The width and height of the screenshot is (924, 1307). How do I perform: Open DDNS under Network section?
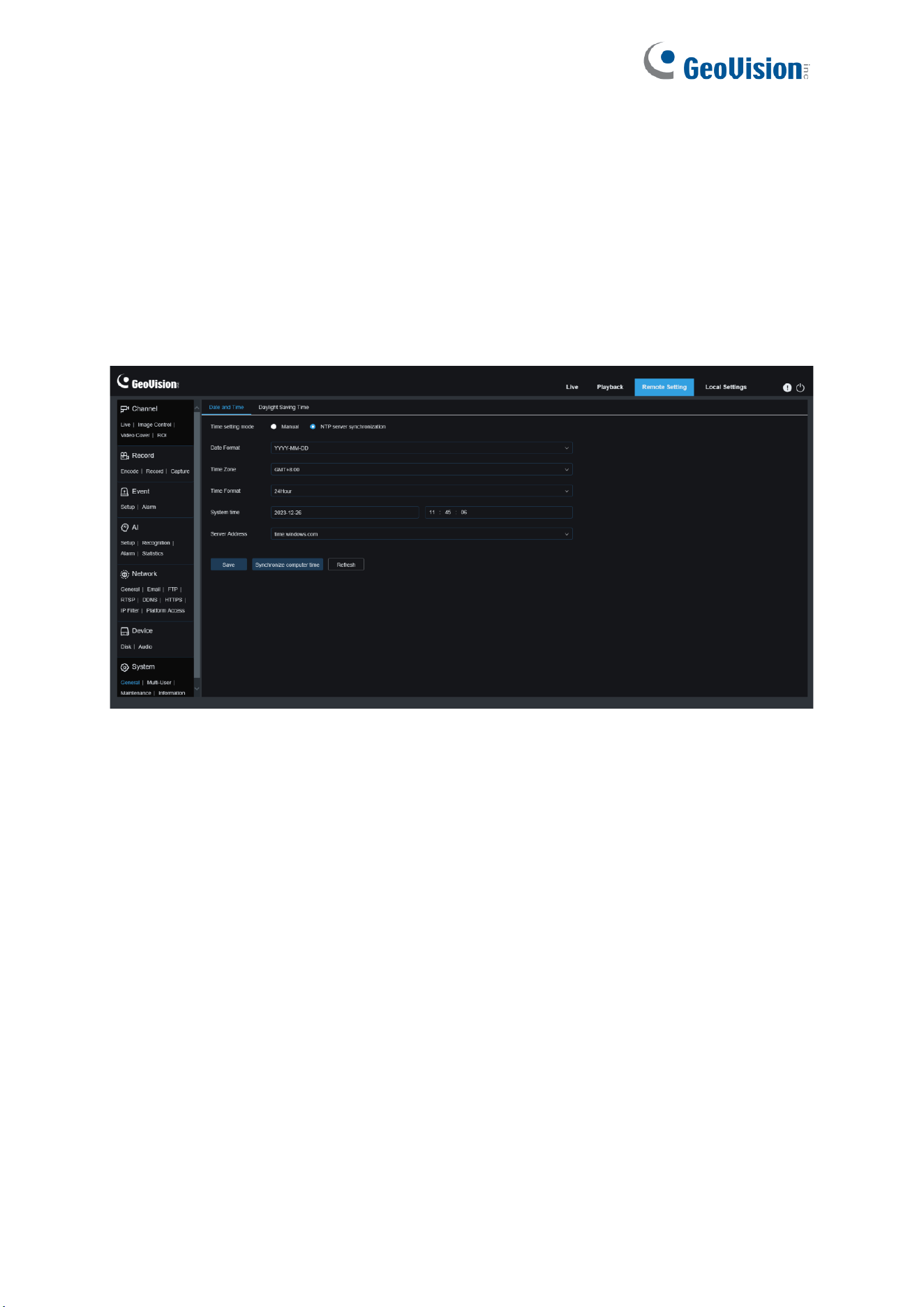point(150,600)
